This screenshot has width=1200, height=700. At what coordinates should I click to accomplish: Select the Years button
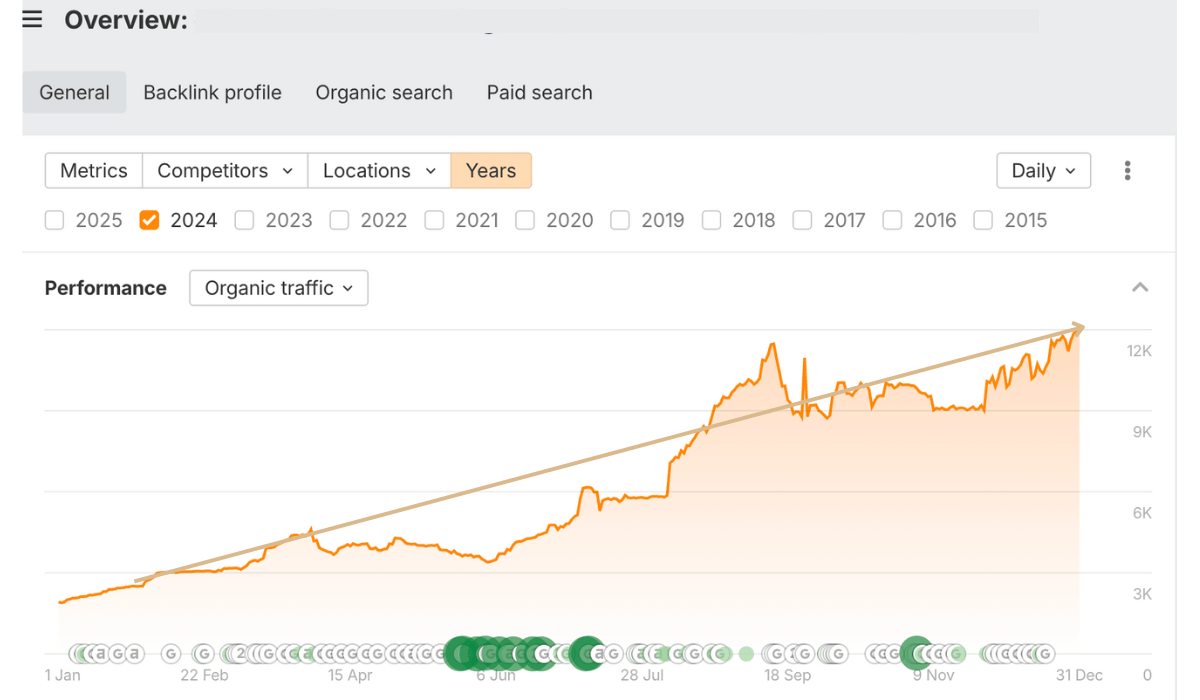coord(491,171)
